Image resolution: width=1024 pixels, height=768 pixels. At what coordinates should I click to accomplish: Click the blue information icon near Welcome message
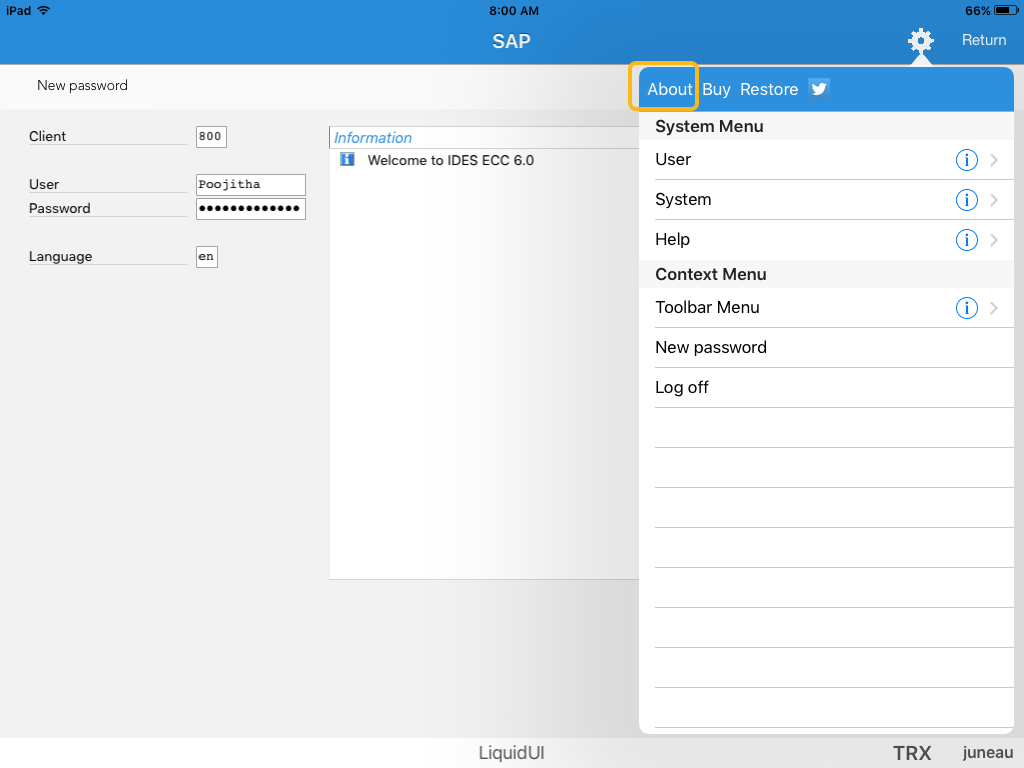pos(347,160)
